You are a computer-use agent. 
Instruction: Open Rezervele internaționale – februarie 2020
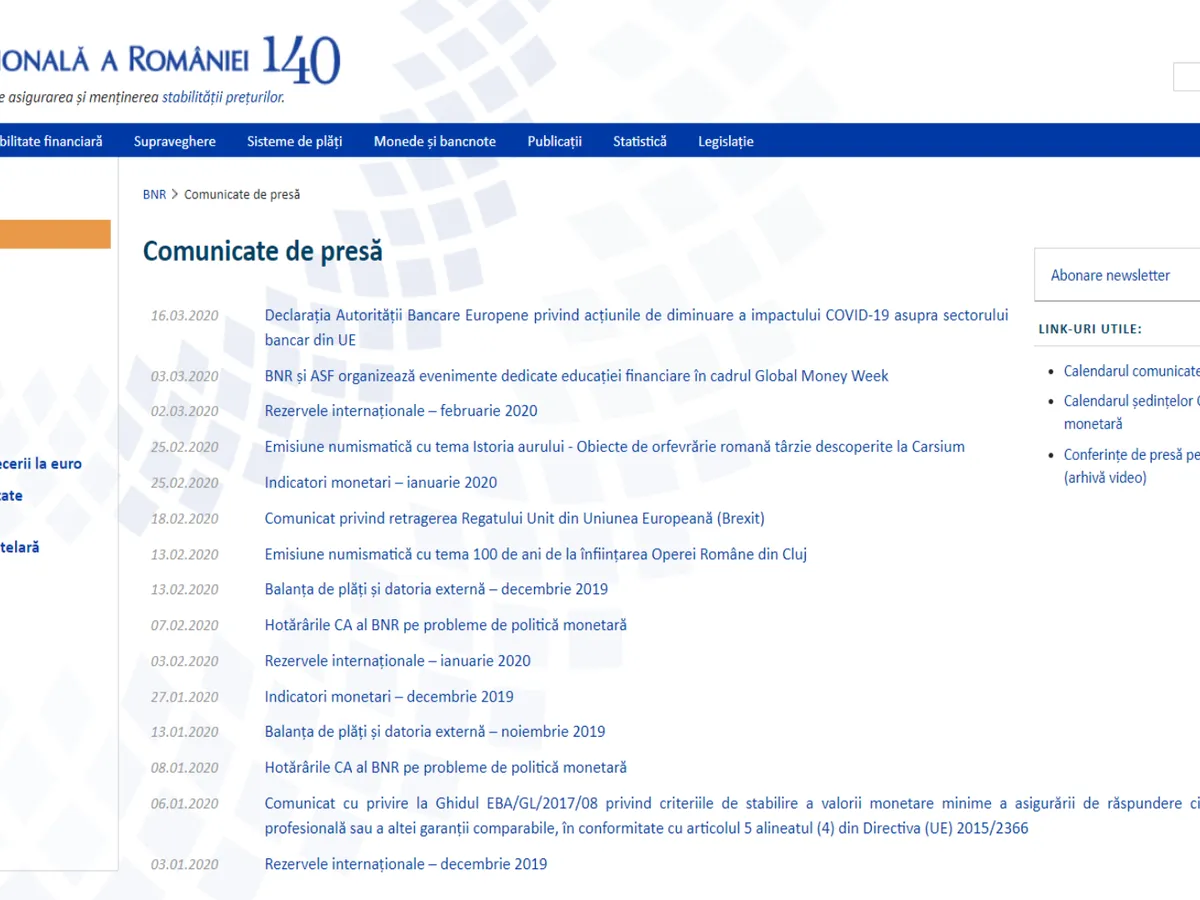[x=401, y=411]
